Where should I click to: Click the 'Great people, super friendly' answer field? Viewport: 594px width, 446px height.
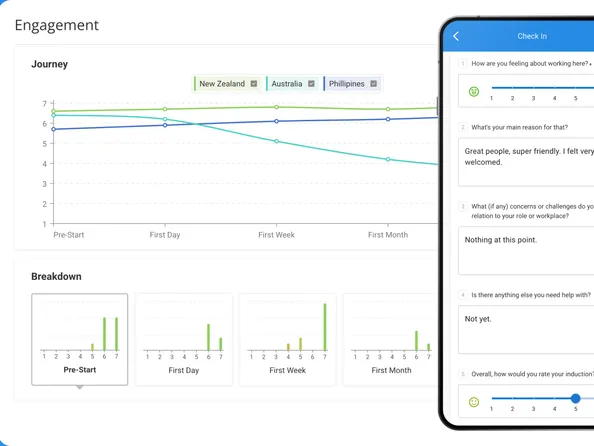526,162
